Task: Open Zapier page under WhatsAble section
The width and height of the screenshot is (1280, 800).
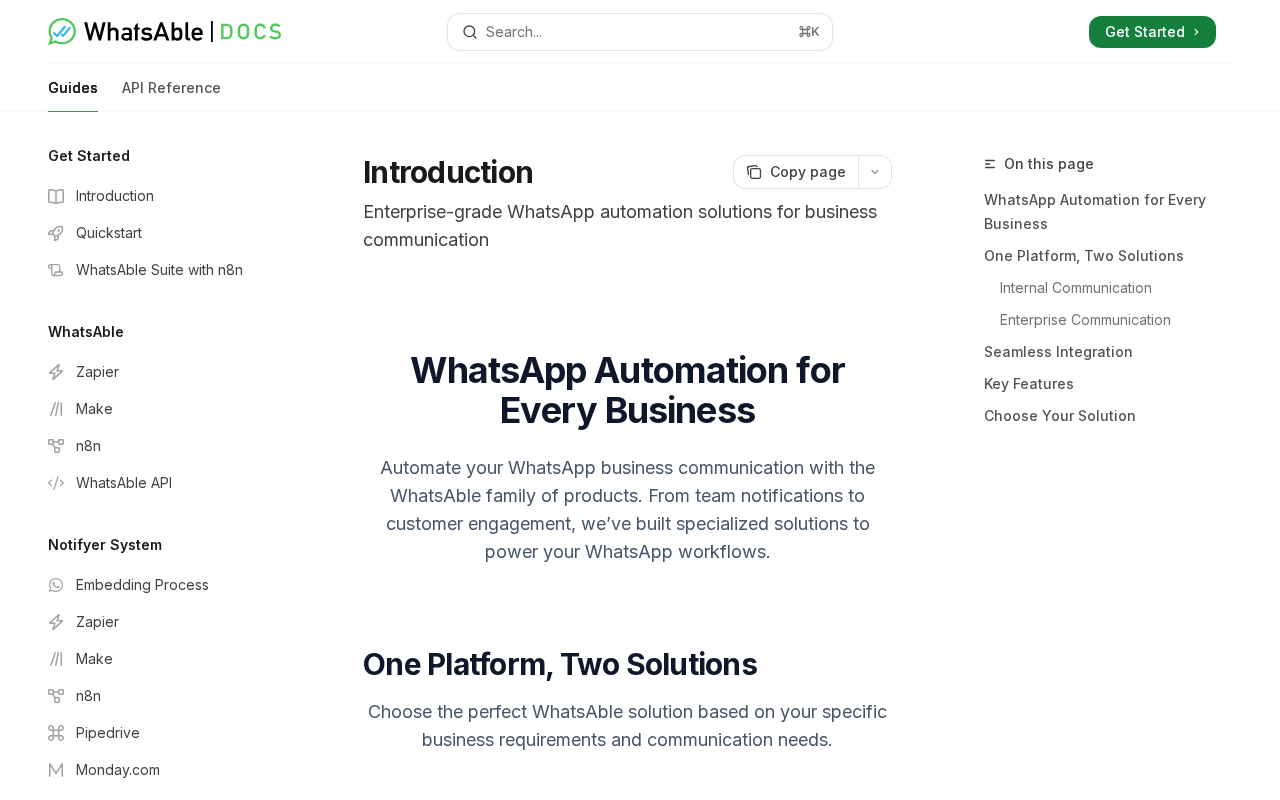Action: [97, 372]
